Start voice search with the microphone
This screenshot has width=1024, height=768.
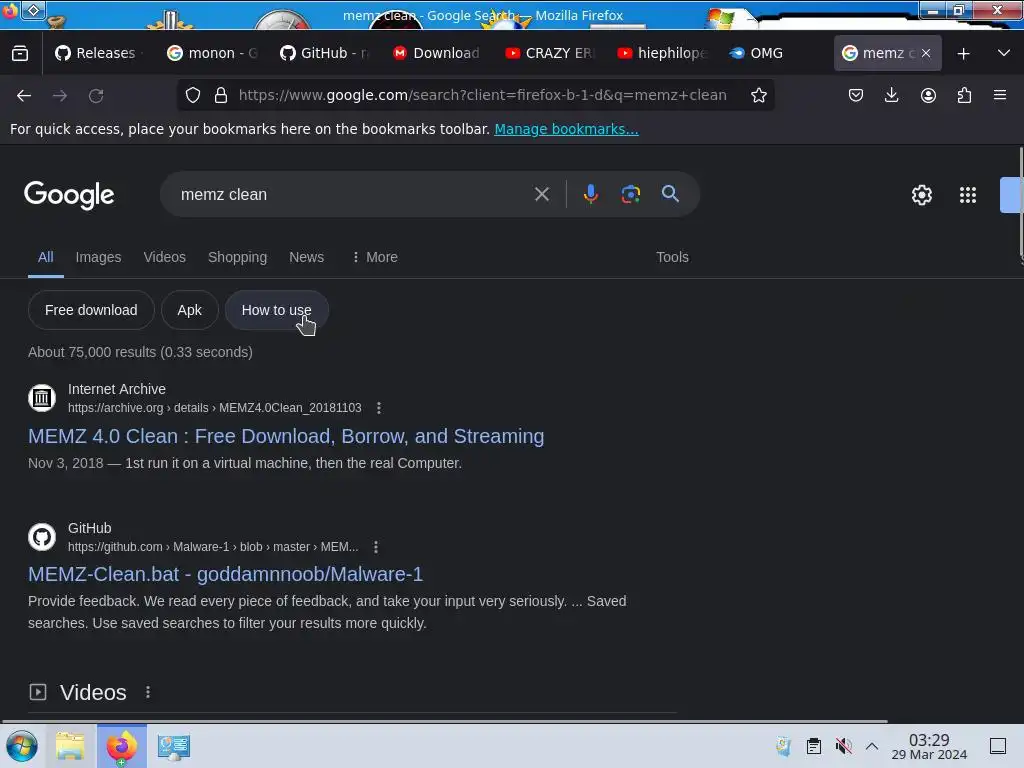tap(590, 194)
